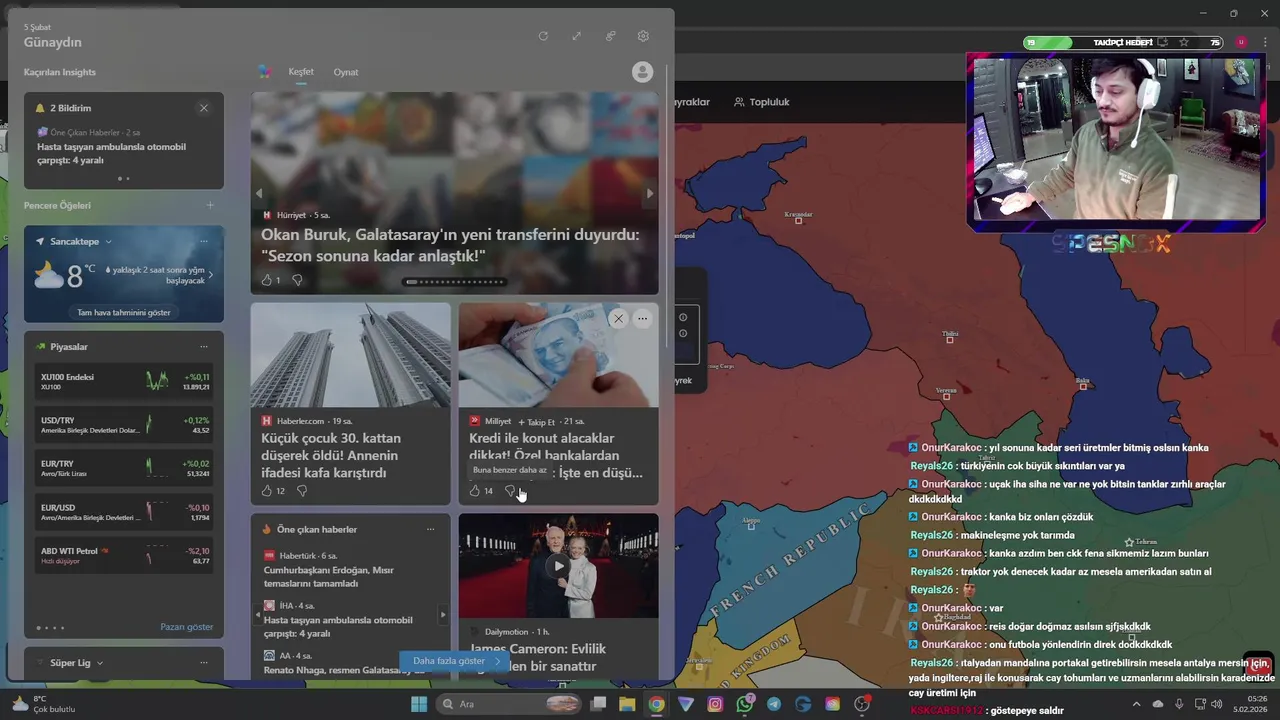This screenshot has height=720, width=1280.
Task: Click Daha fazla göster button
Action: click(x=456, y=661)
